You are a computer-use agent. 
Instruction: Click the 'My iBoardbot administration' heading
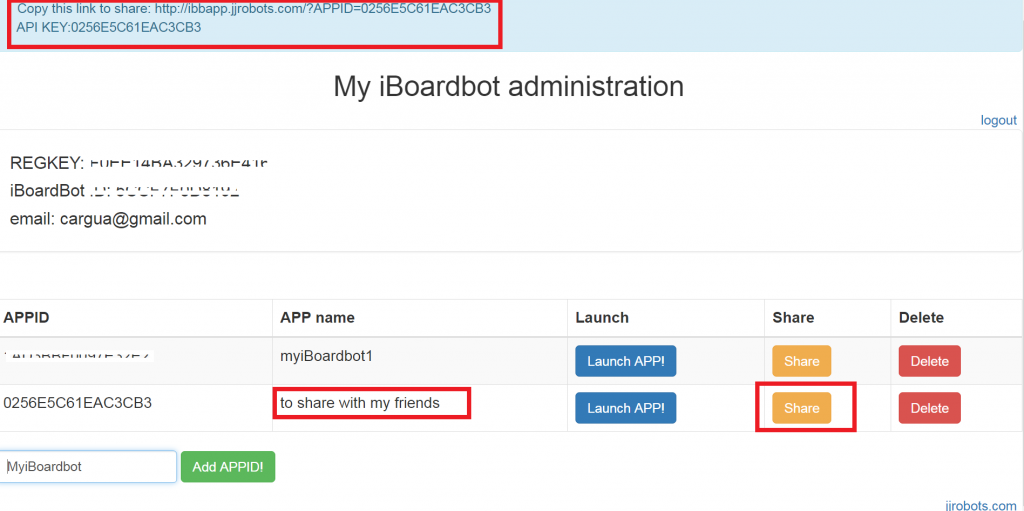click(509, 86)
